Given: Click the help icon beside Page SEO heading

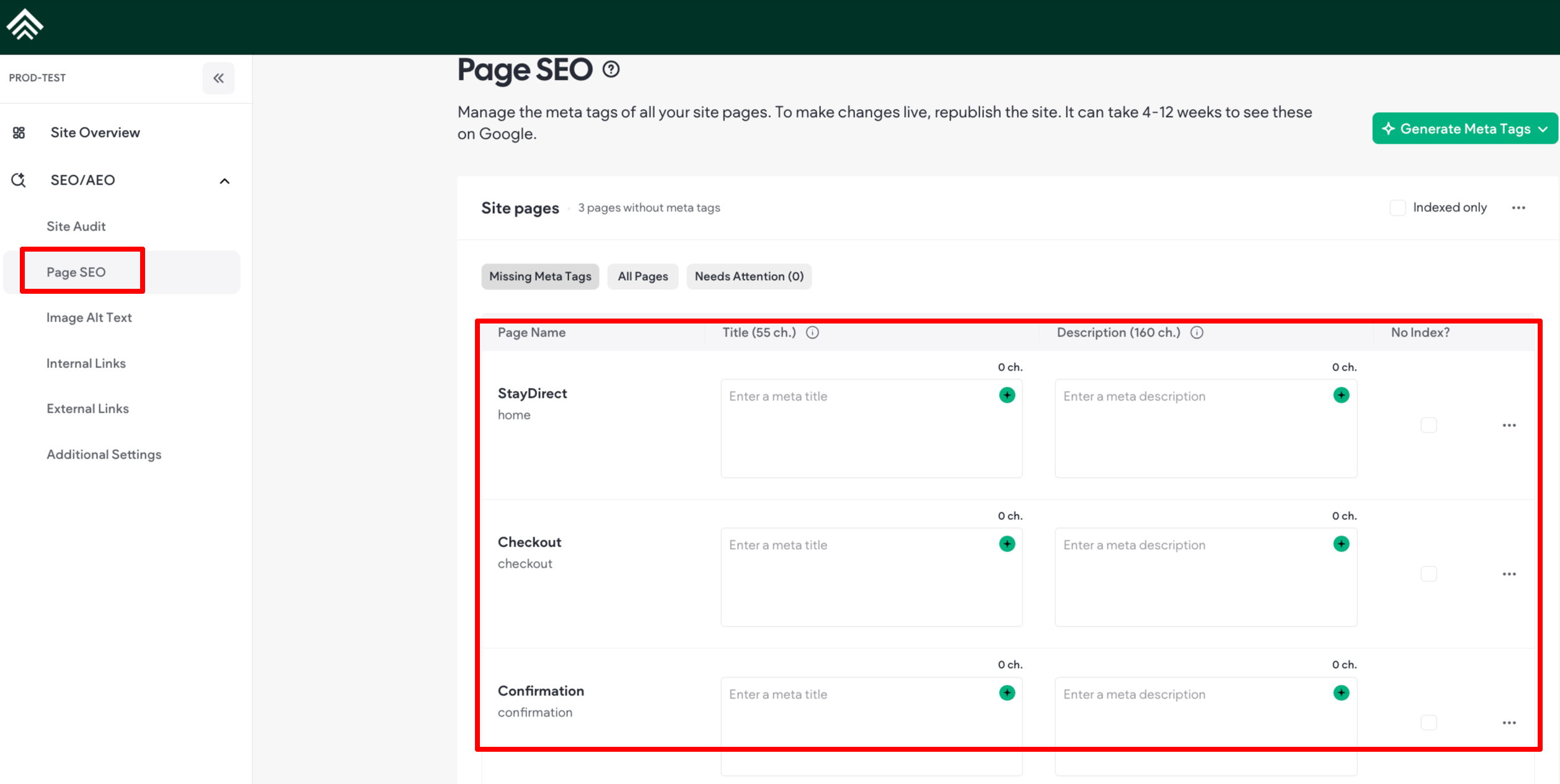Looking at the screenshot, I should pyautogui.click(x=611, y=69).
